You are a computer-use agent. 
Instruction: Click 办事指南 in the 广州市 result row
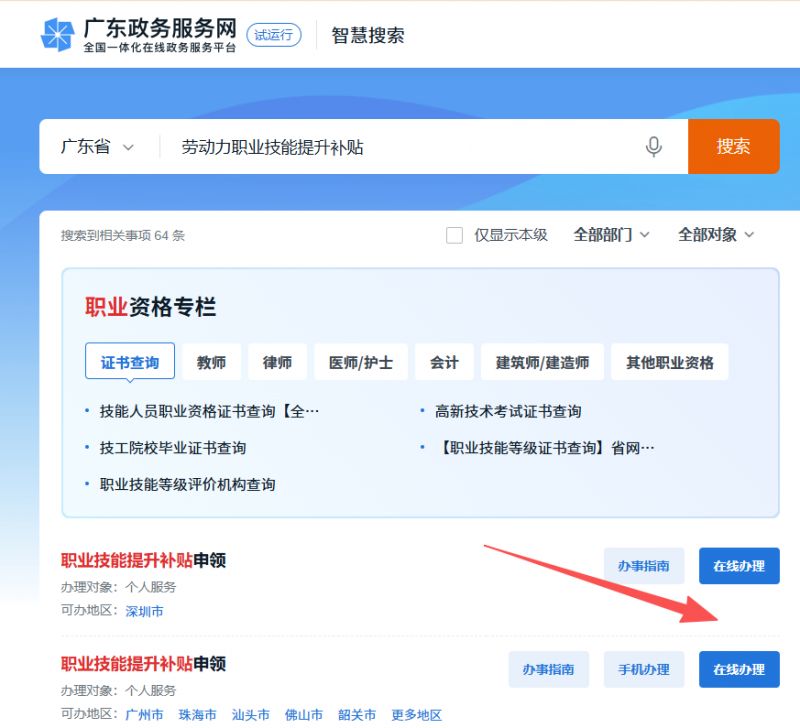548,669
